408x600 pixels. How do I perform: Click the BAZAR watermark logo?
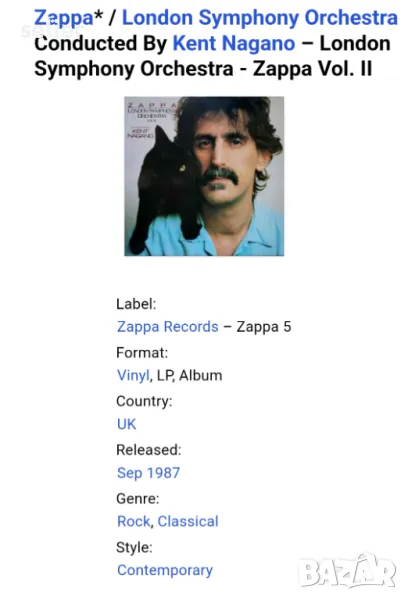[347, 571]
